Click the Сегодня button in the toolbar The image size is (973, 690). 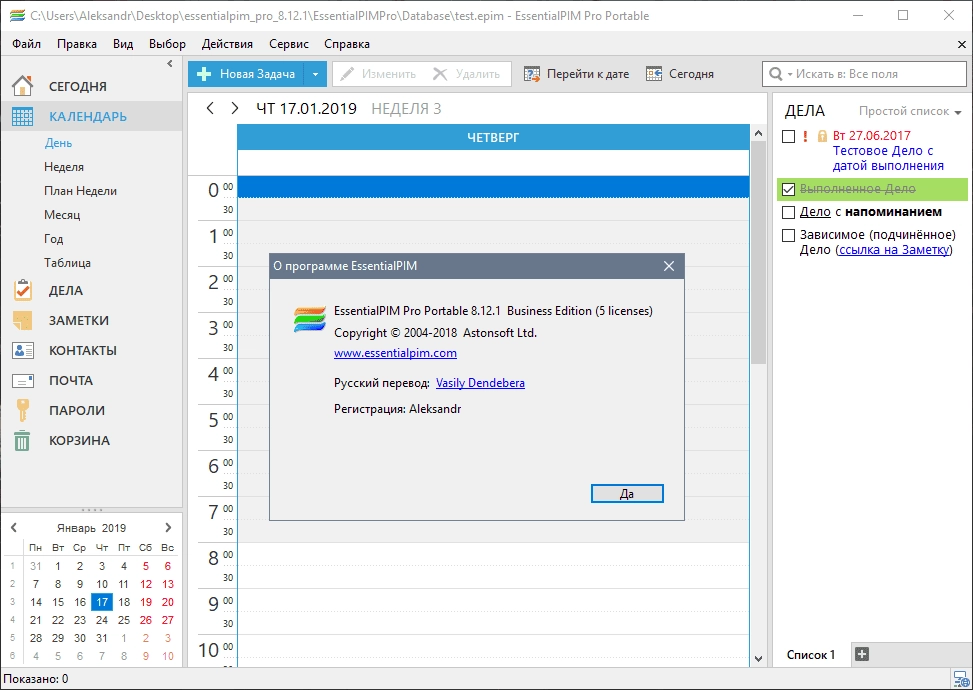pos(680,74)
